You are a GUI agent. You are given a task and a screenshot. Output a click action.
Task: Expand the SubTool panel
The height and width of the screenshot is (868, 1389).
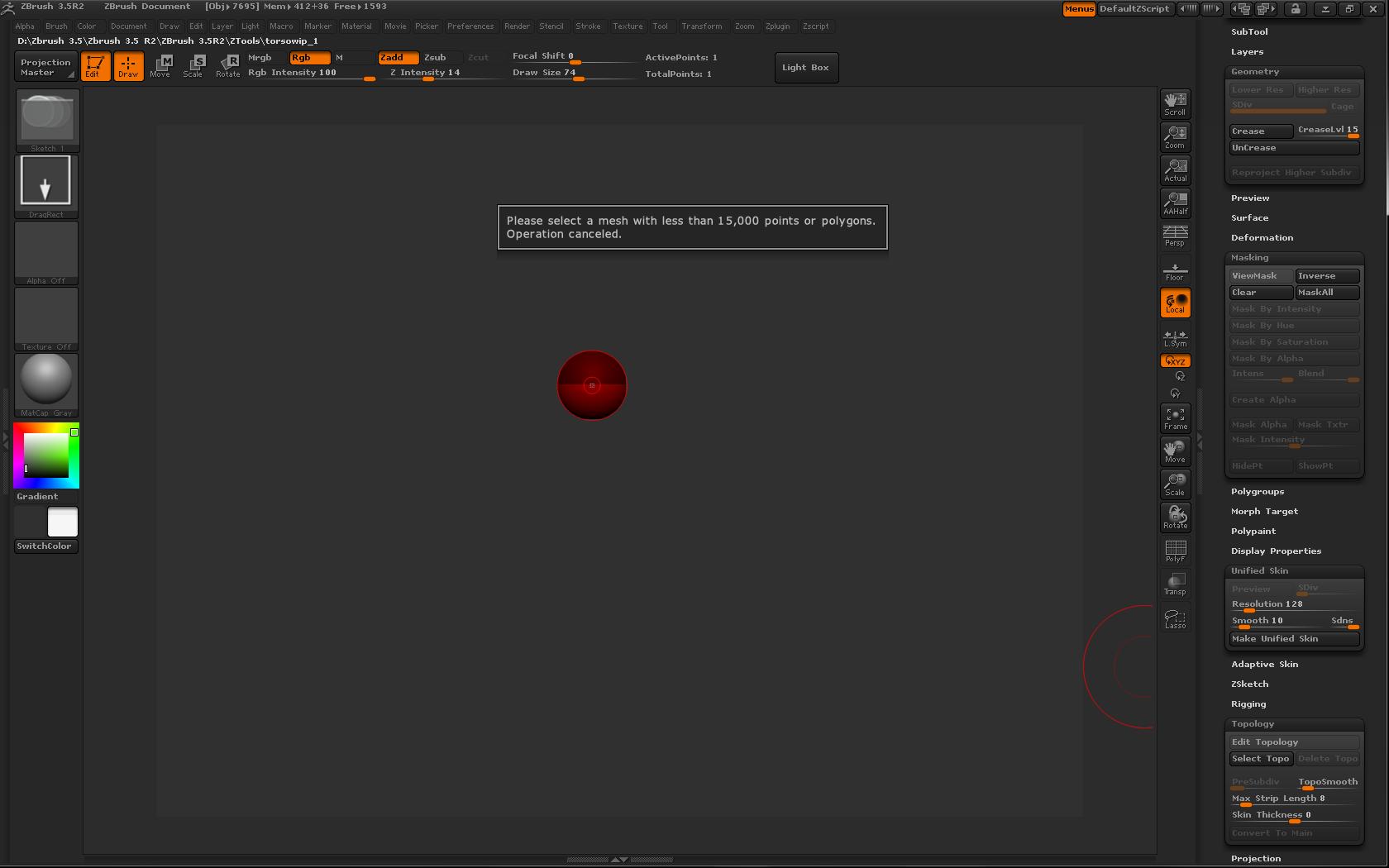[1249, 32]
